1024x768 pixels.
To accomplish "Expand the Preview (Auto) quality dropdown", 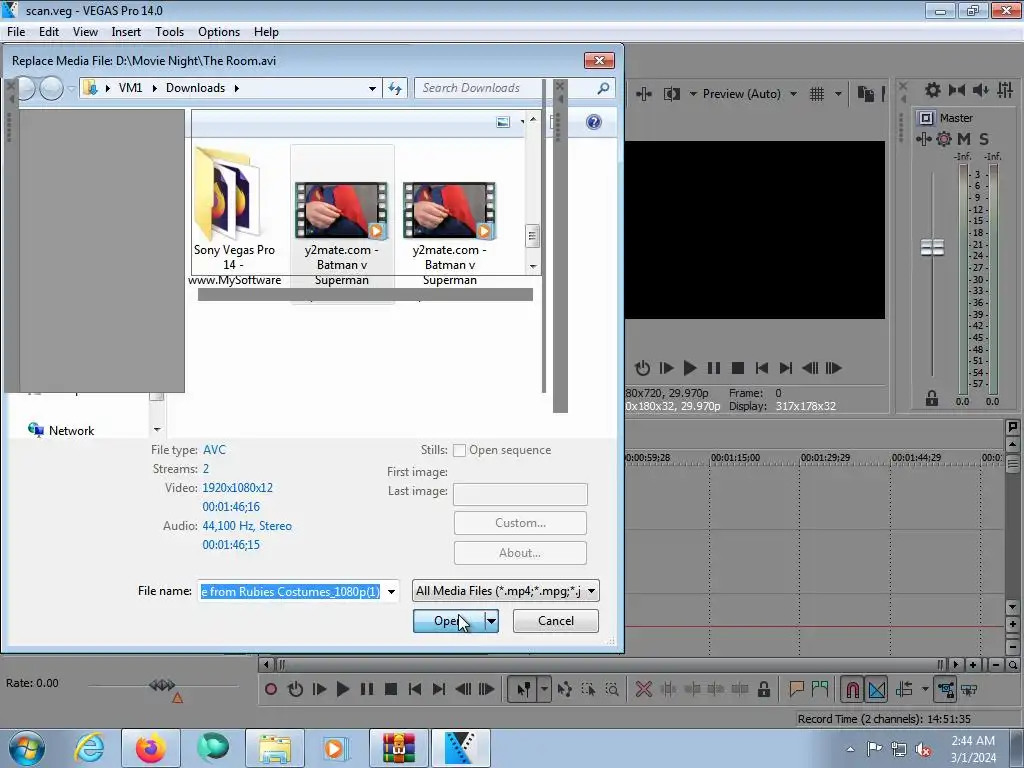I will pyautogui.click(x=793, y=94).
